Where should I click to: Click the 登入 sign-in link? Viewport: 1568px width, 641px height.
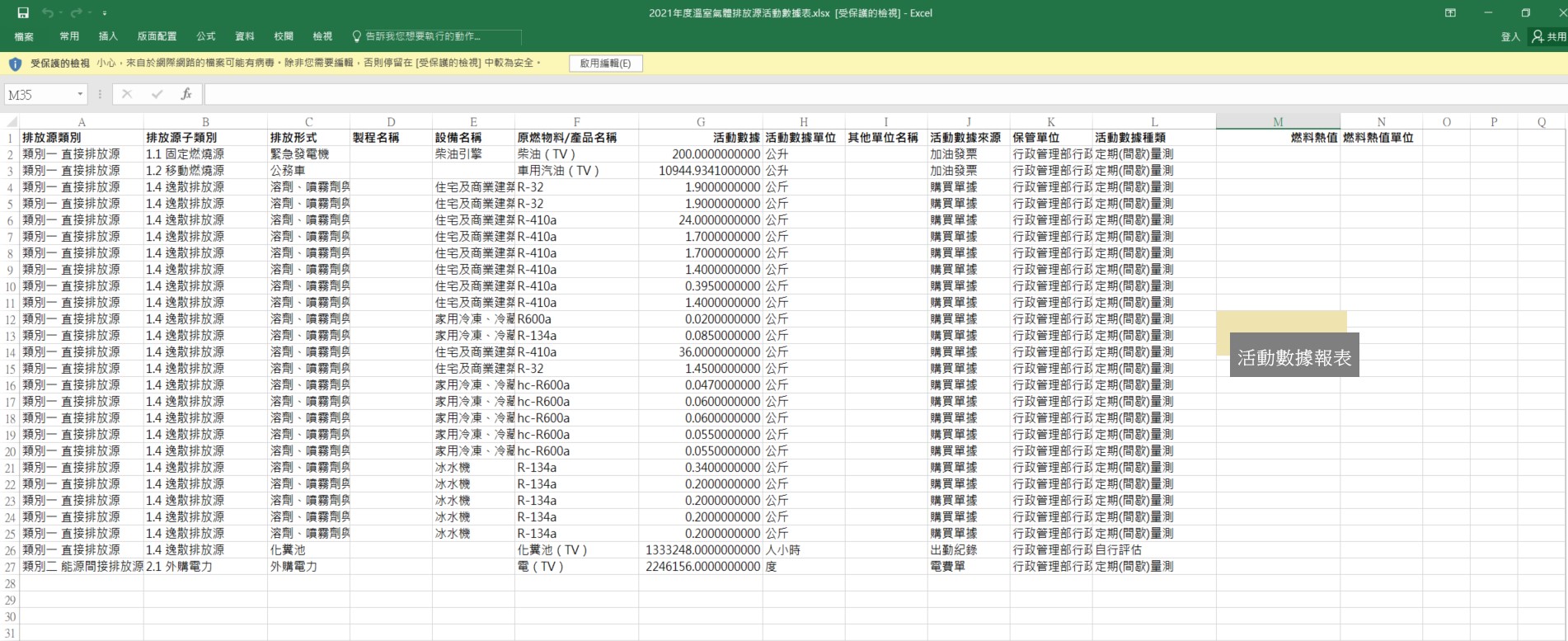pyautogui.click(x=1509, y=36)
